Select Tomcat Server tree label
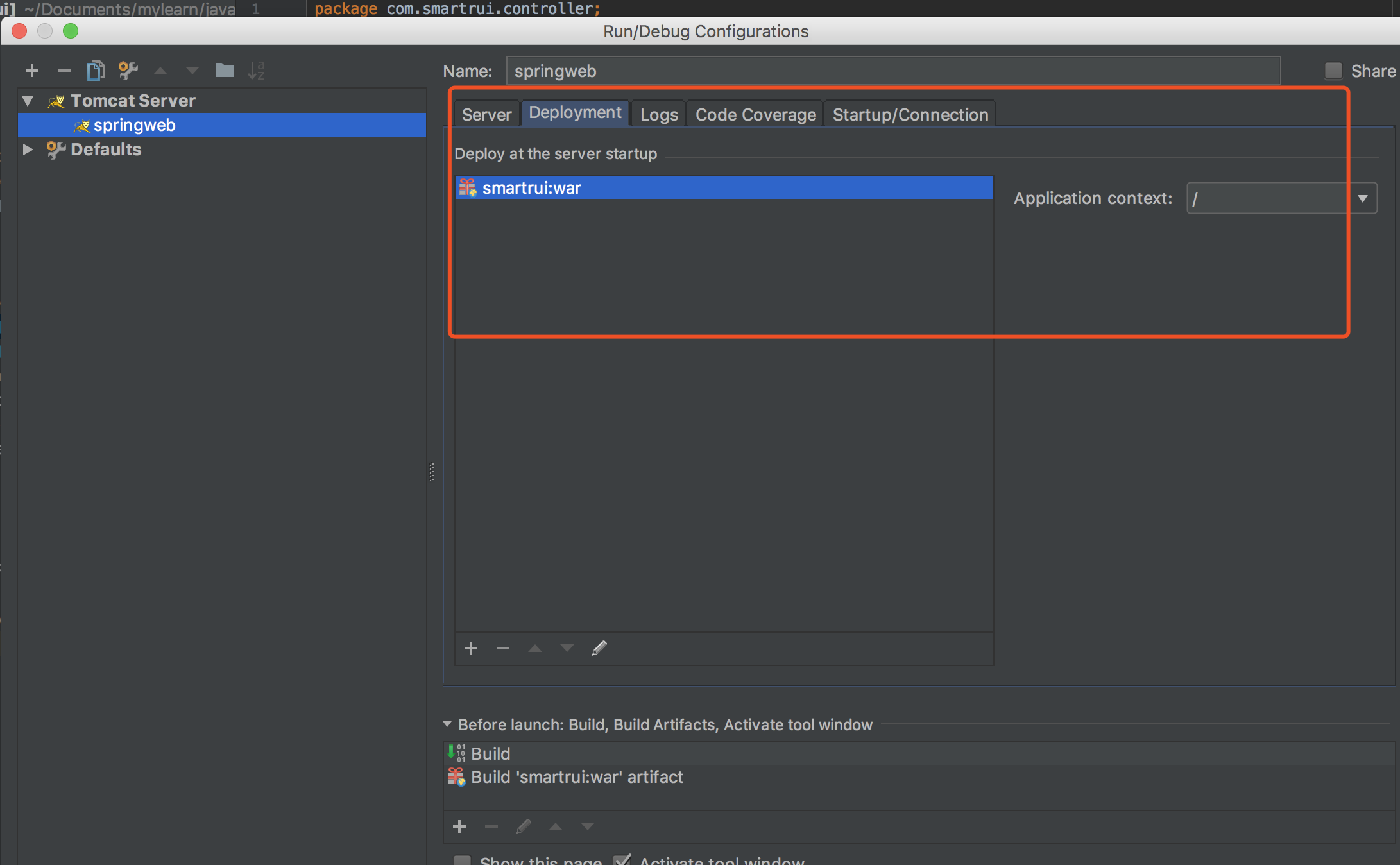 point(133,101)
